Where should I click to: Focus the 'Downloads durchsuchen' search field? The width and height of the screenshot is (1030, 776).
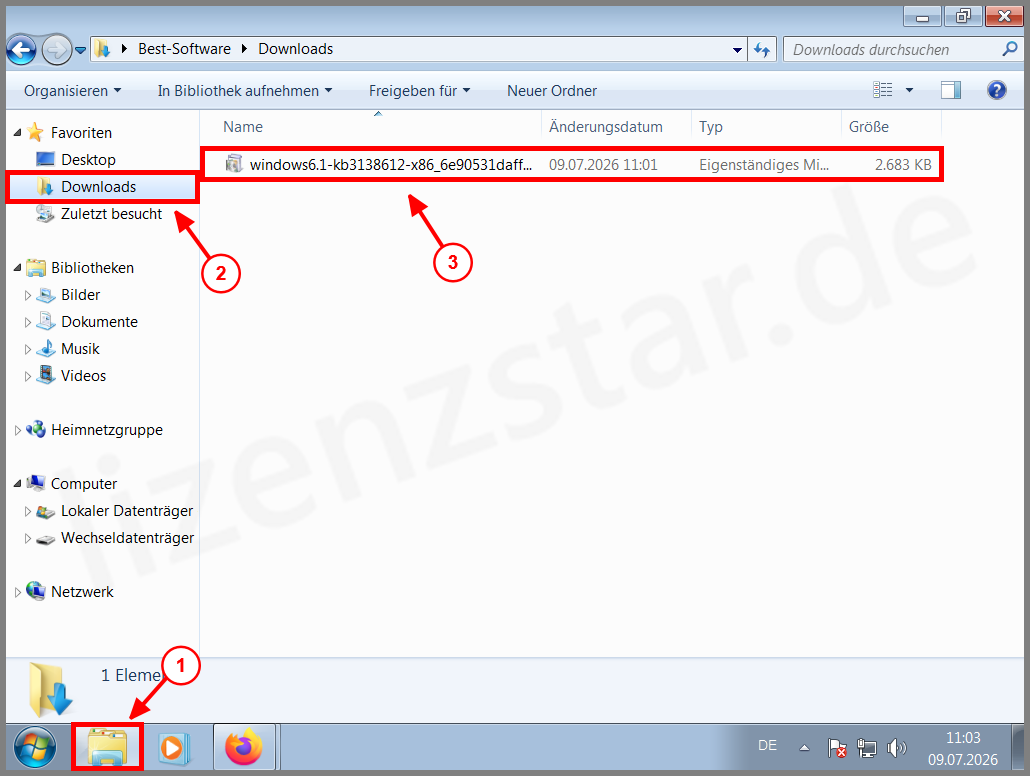point(893,50)
